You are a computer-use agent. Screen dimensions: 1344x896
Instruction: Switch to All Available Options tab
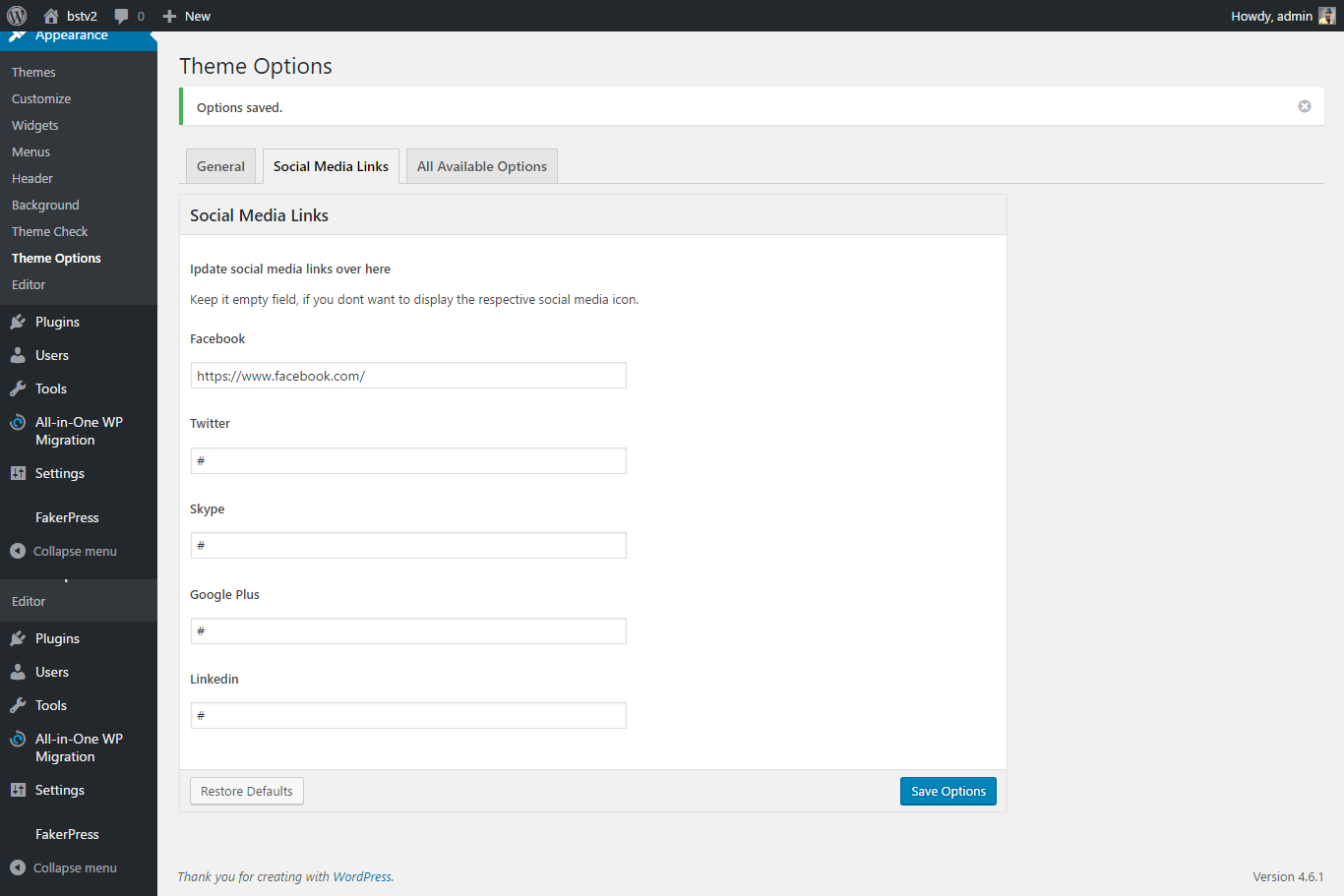(x=482, y=166)
